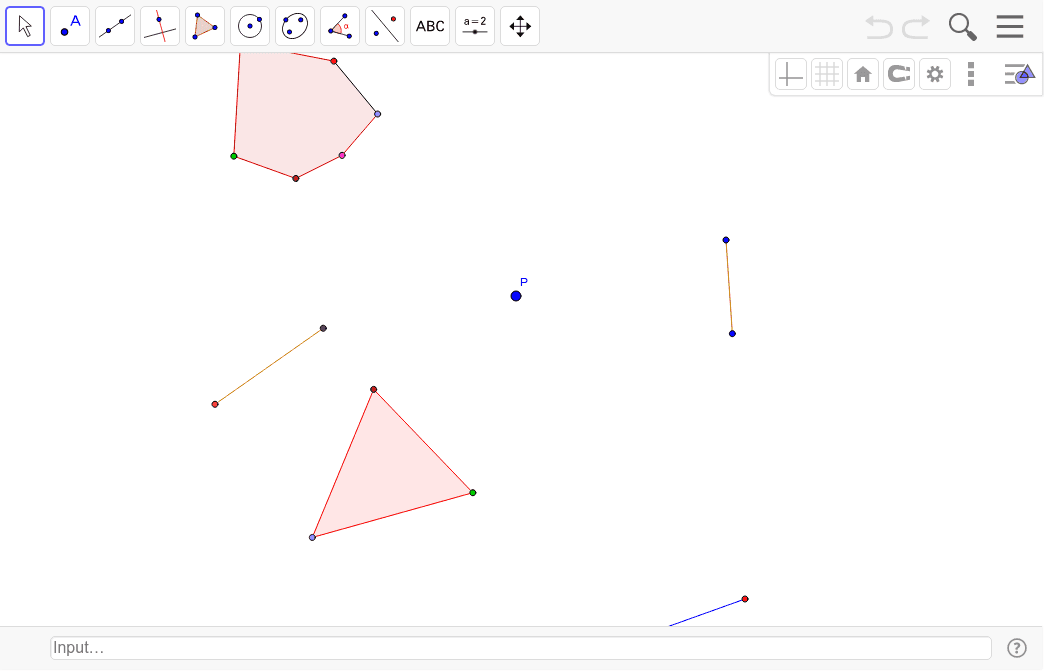Click the green vertex of the triangle
This screenshot has width=1044, height=671.
tap(473, 493)
